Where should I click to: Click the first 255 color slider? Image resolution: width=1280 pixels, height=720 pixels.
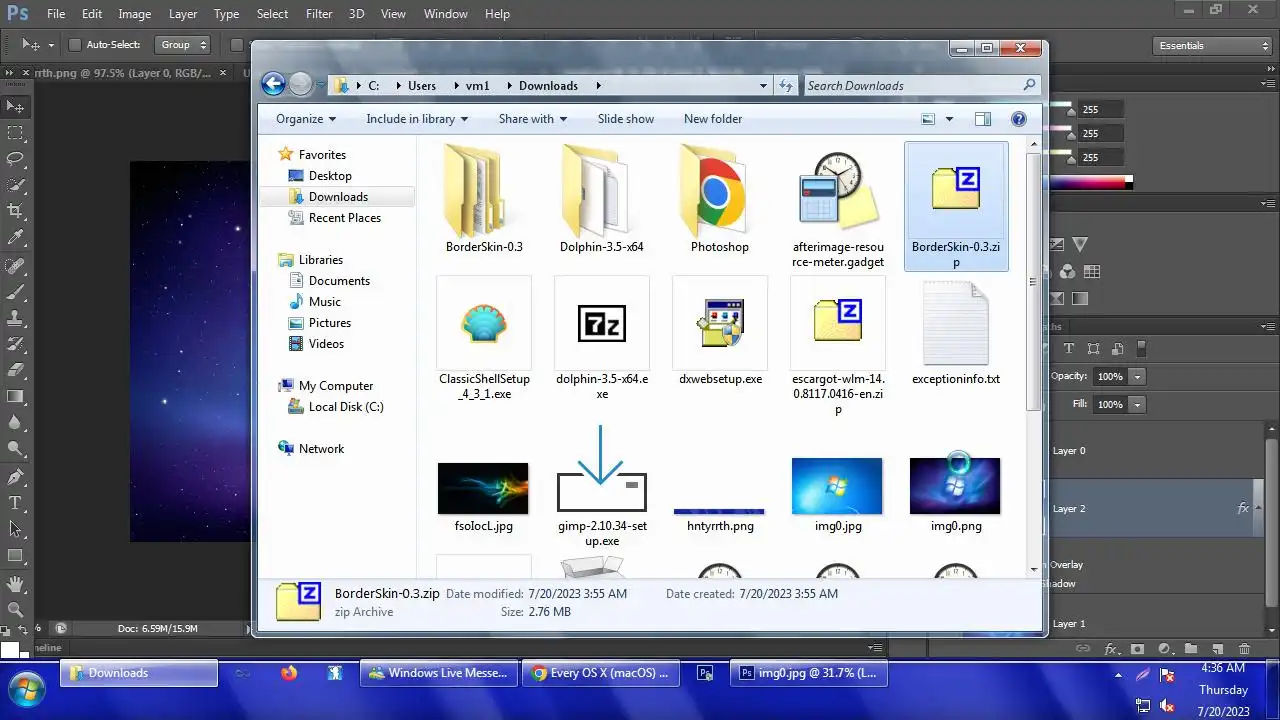coord(1071,110)
